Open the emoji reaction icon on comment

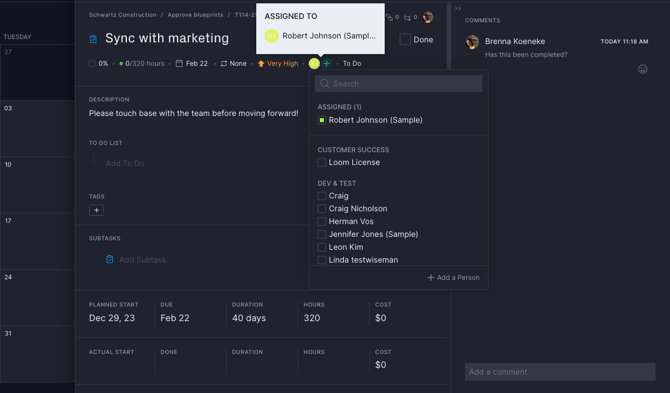tap(643, 69)
